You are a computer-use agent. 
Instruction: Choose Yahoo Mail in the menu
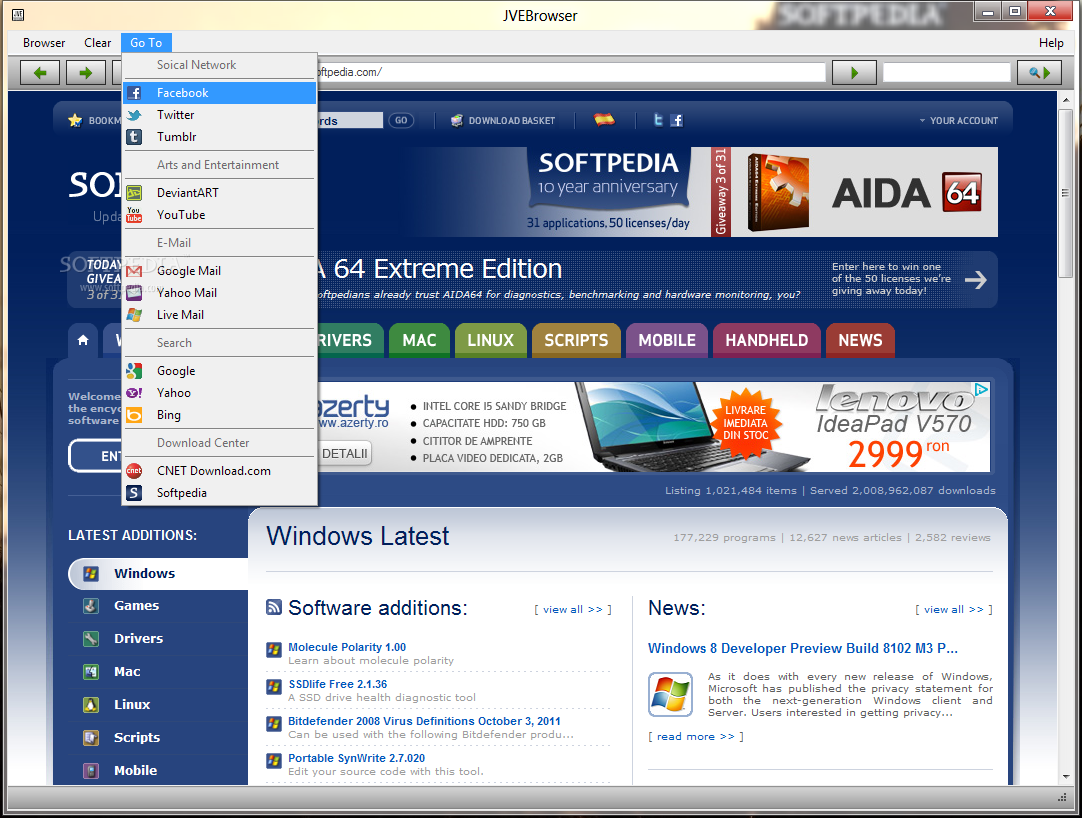[219, 293]
